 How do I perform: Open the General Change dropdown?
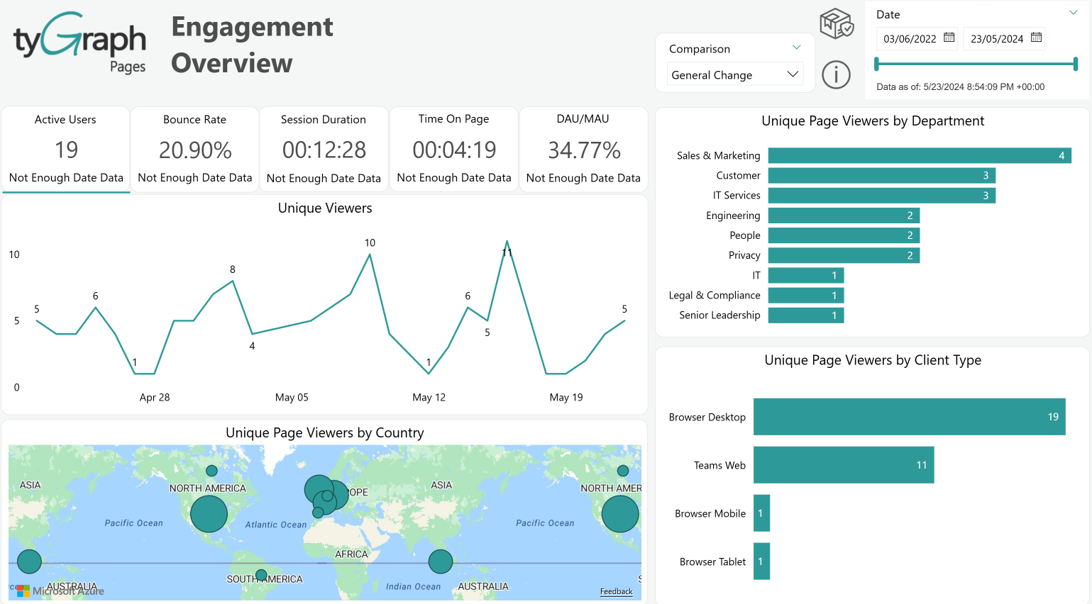[734, 75]
